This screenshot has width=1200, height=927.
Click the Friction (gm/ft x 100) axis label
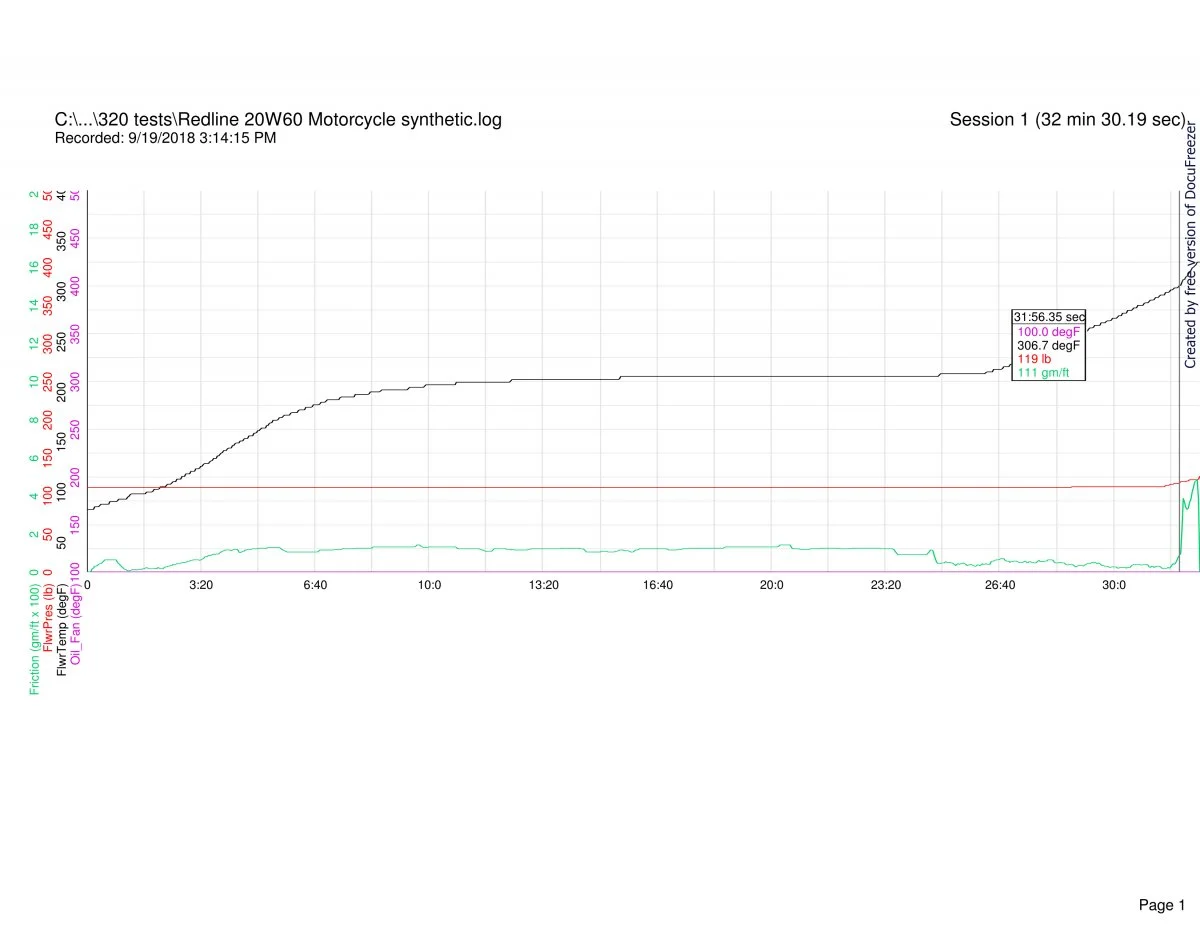35,639
